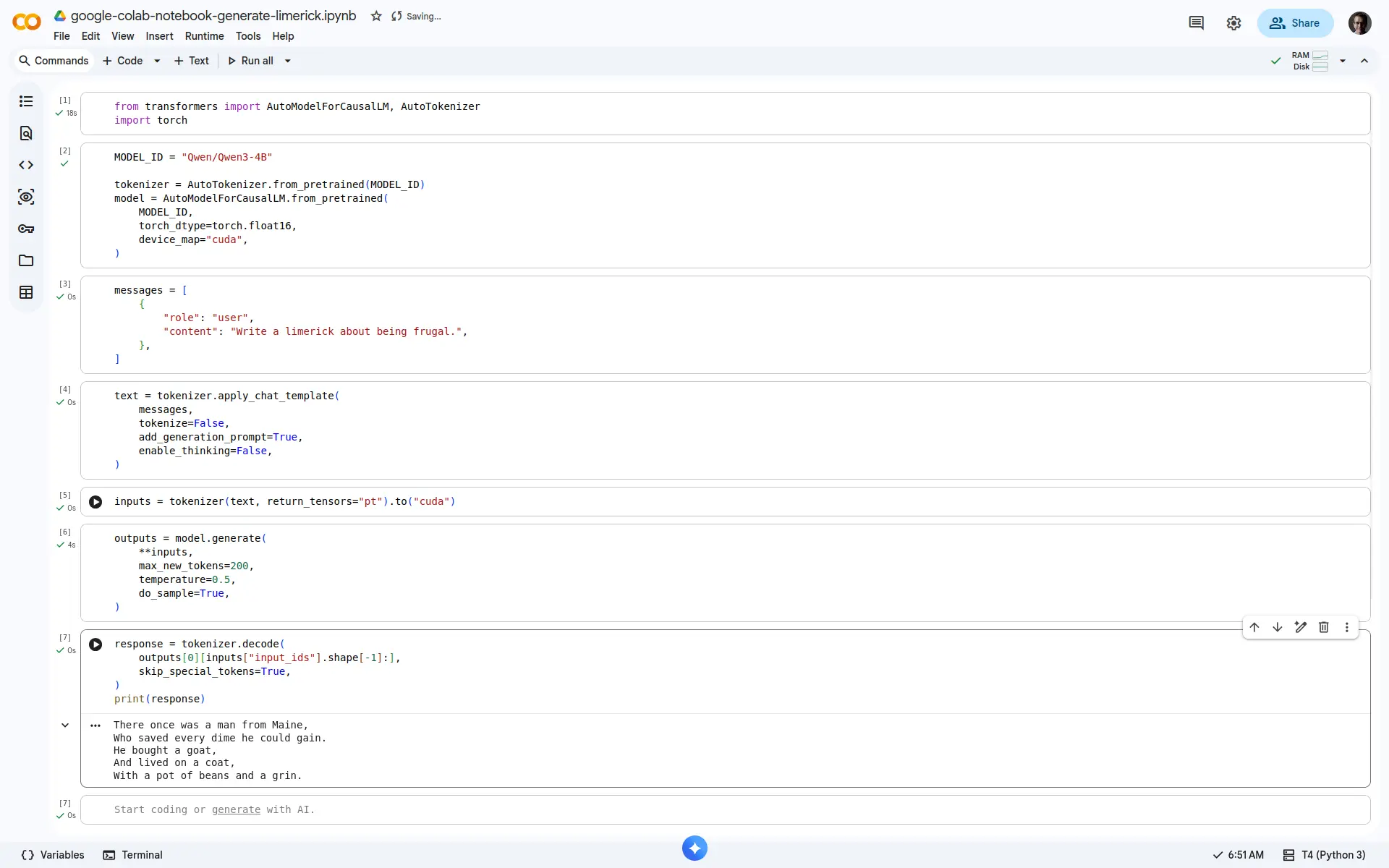
Task: Open the Gemini AI assistant button
Action: [694, 848]
